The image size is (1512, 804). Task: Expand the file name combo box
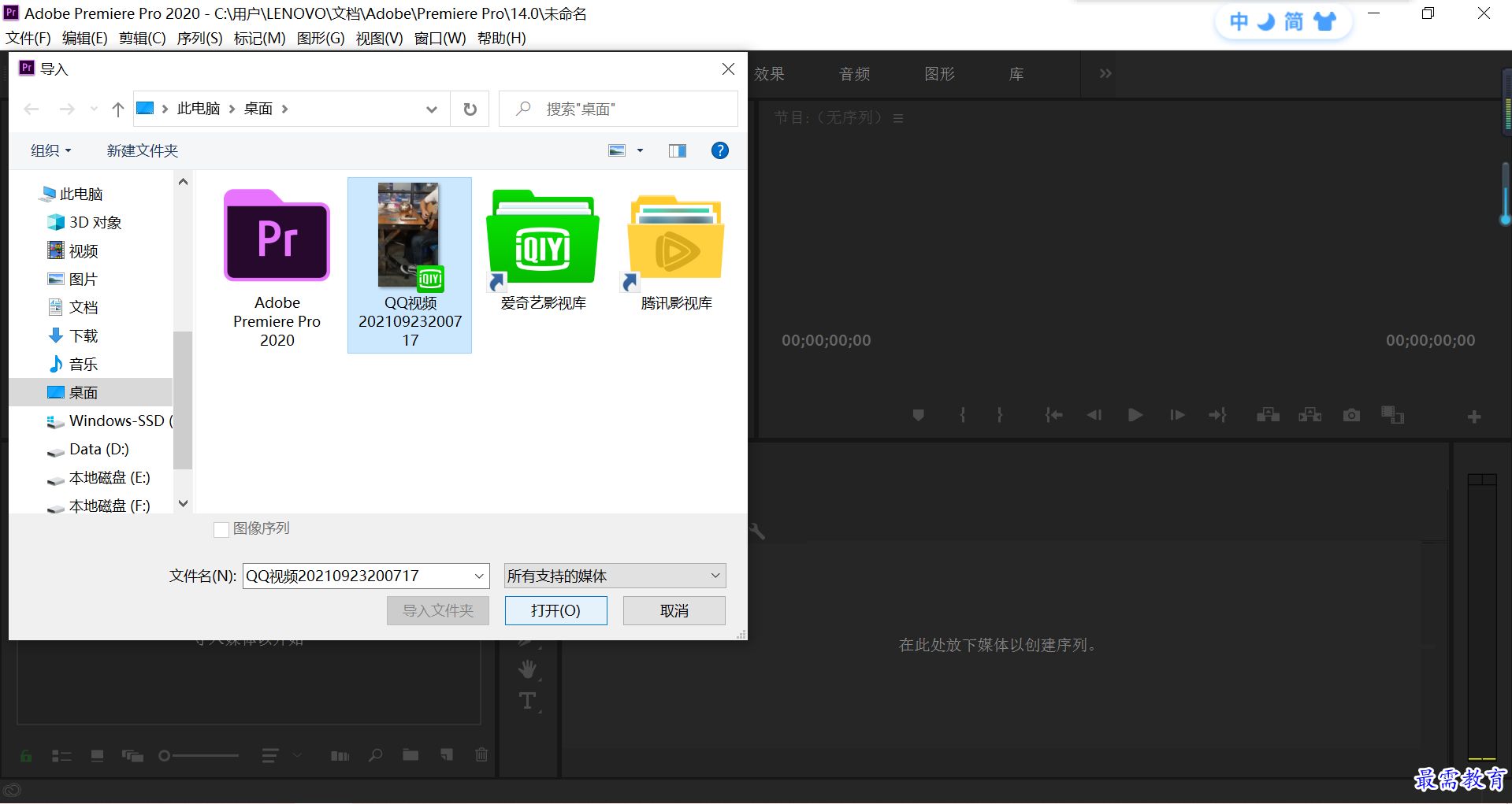[479, 576]
